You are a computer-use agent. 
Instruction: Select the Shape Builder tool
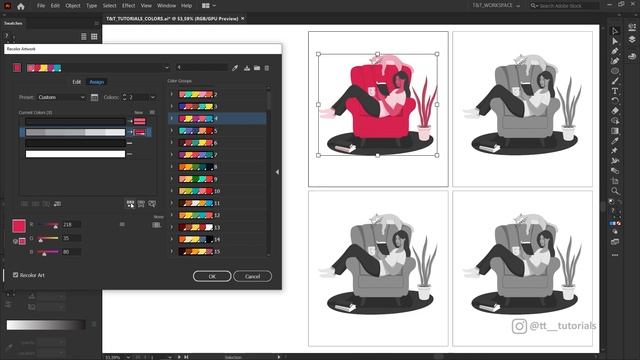click(x=615, y=121)
